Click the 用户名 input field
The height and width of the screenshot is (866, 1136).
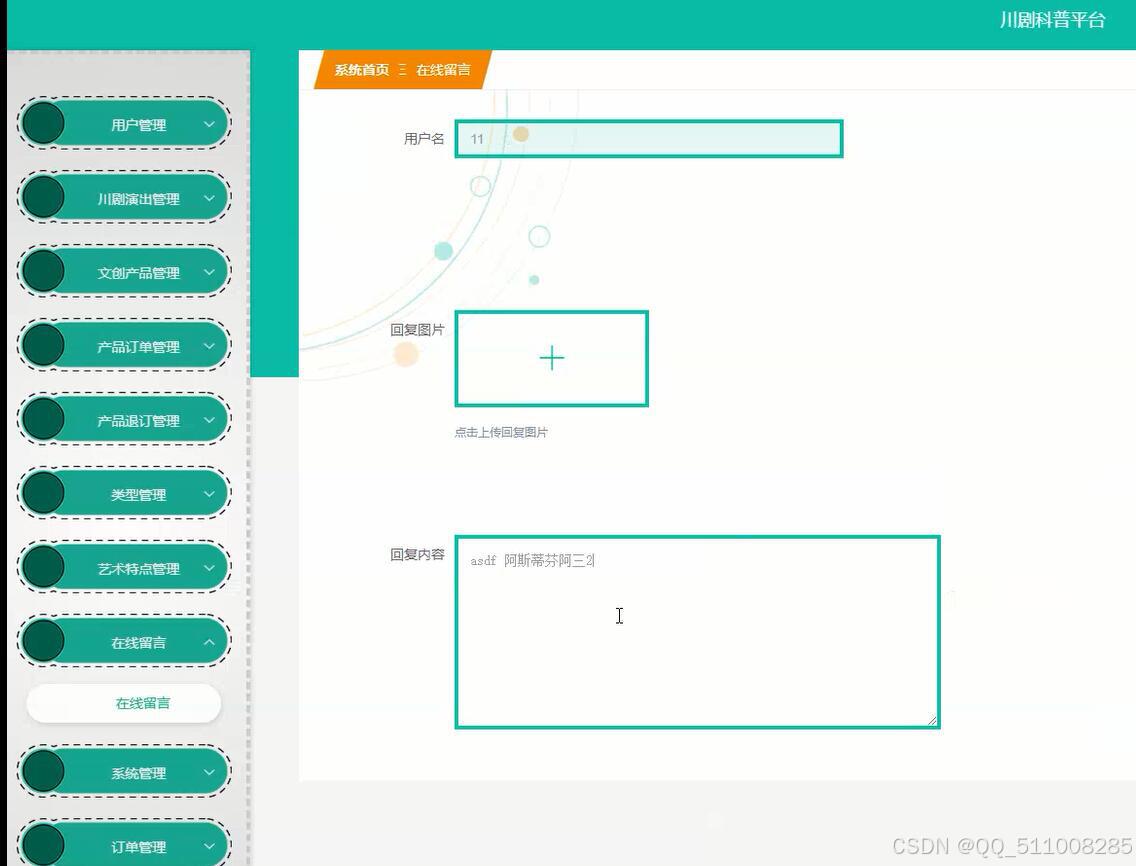coord(649,138)
